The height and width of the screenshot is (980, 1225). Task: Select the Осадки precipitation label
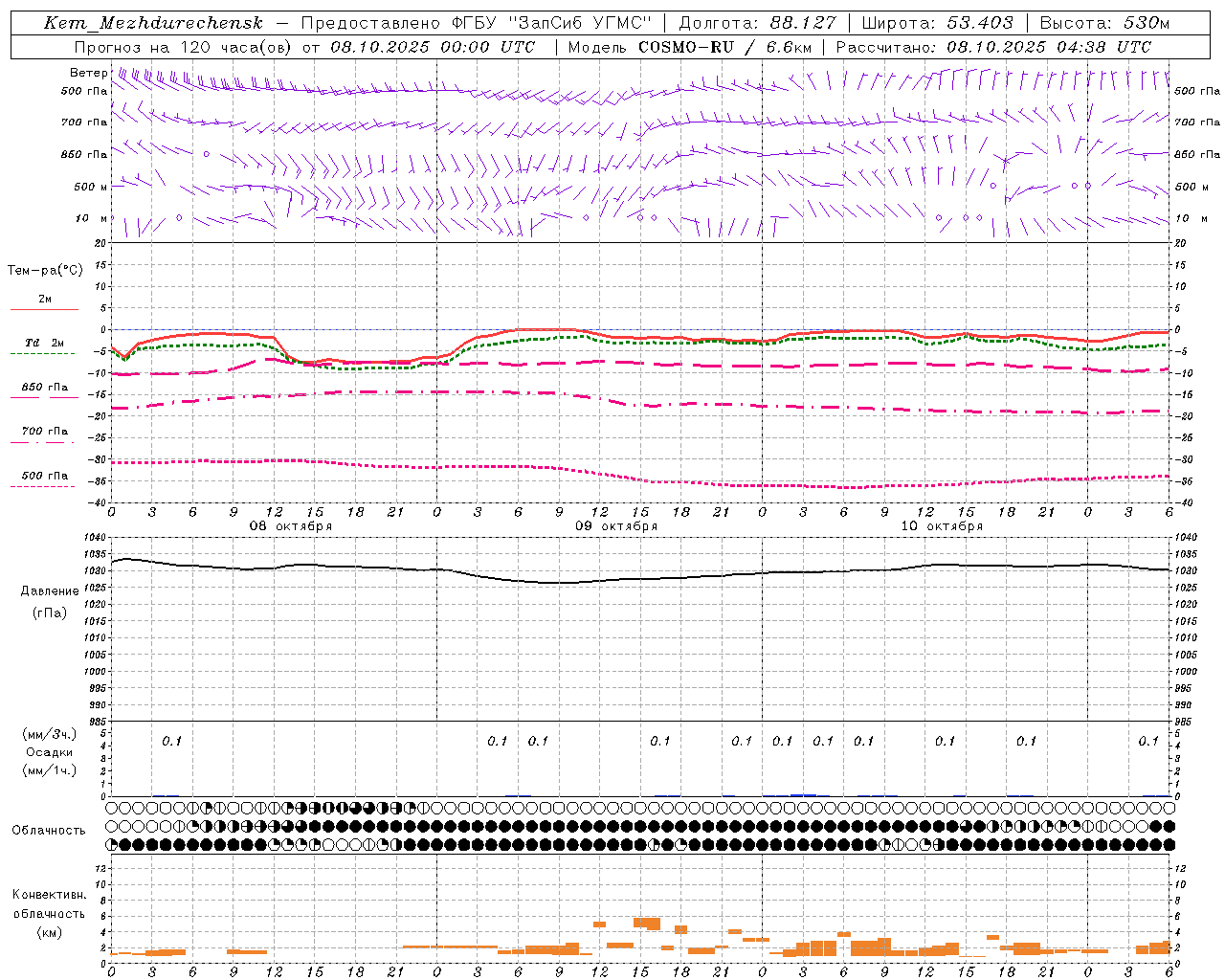(x=50, y=752)
